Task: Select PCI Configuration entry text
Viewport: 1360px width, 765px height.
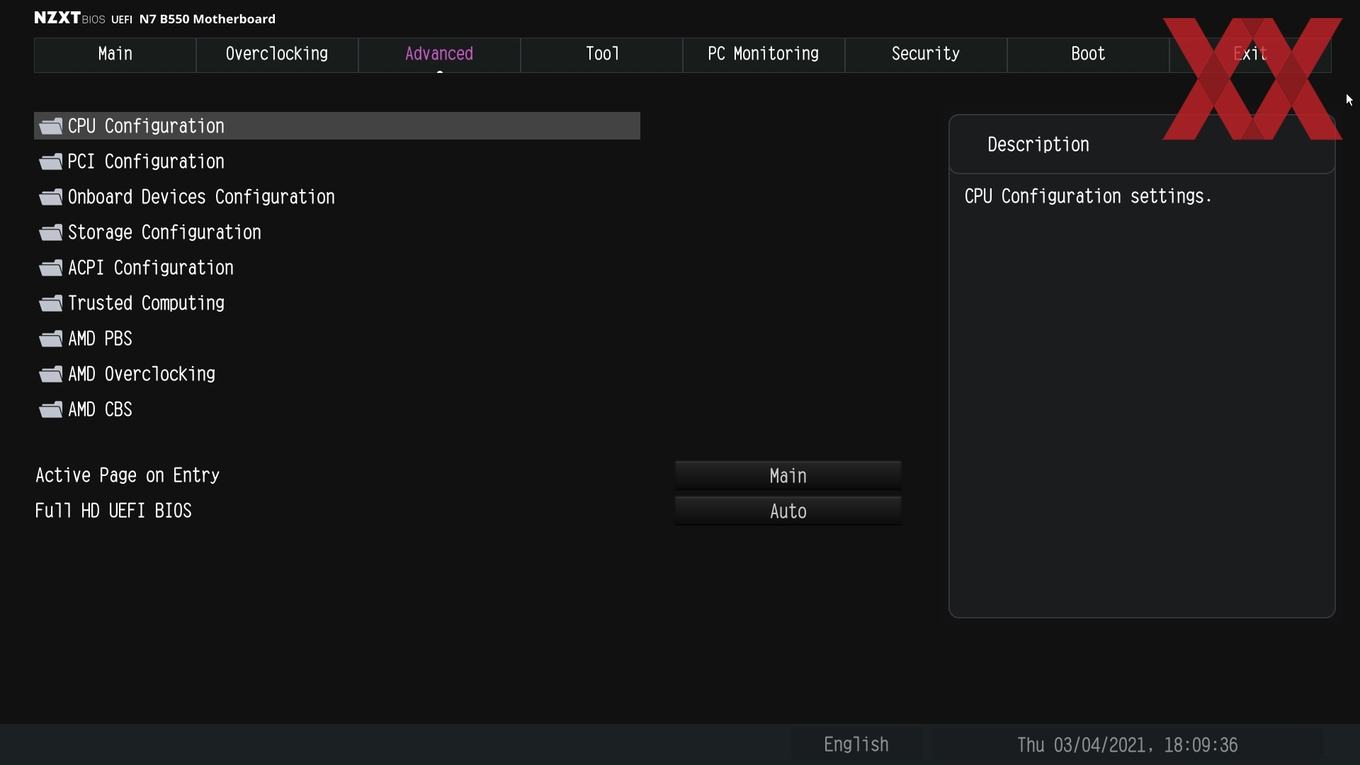Action: (x=146, y=161)
